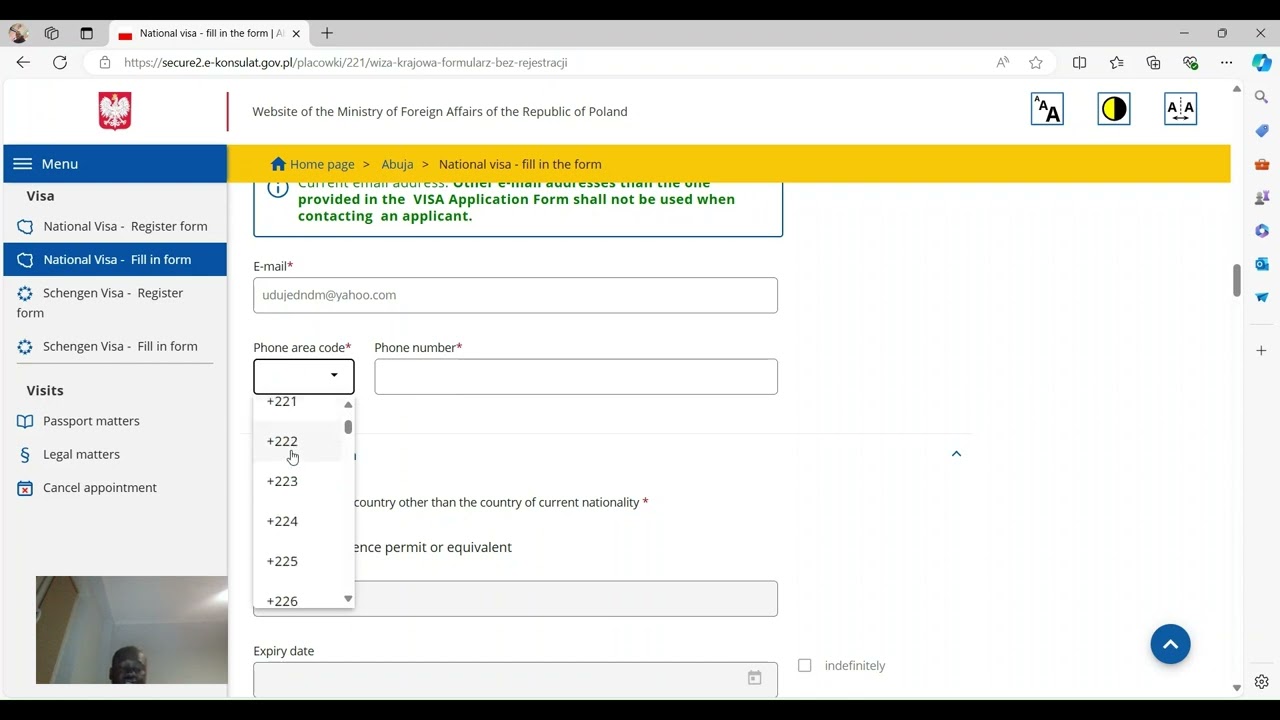Open Favorites list icon in toolbar
This screenshot has width=1280, height=720.
pyautogui.click(x=1116, y=62)
